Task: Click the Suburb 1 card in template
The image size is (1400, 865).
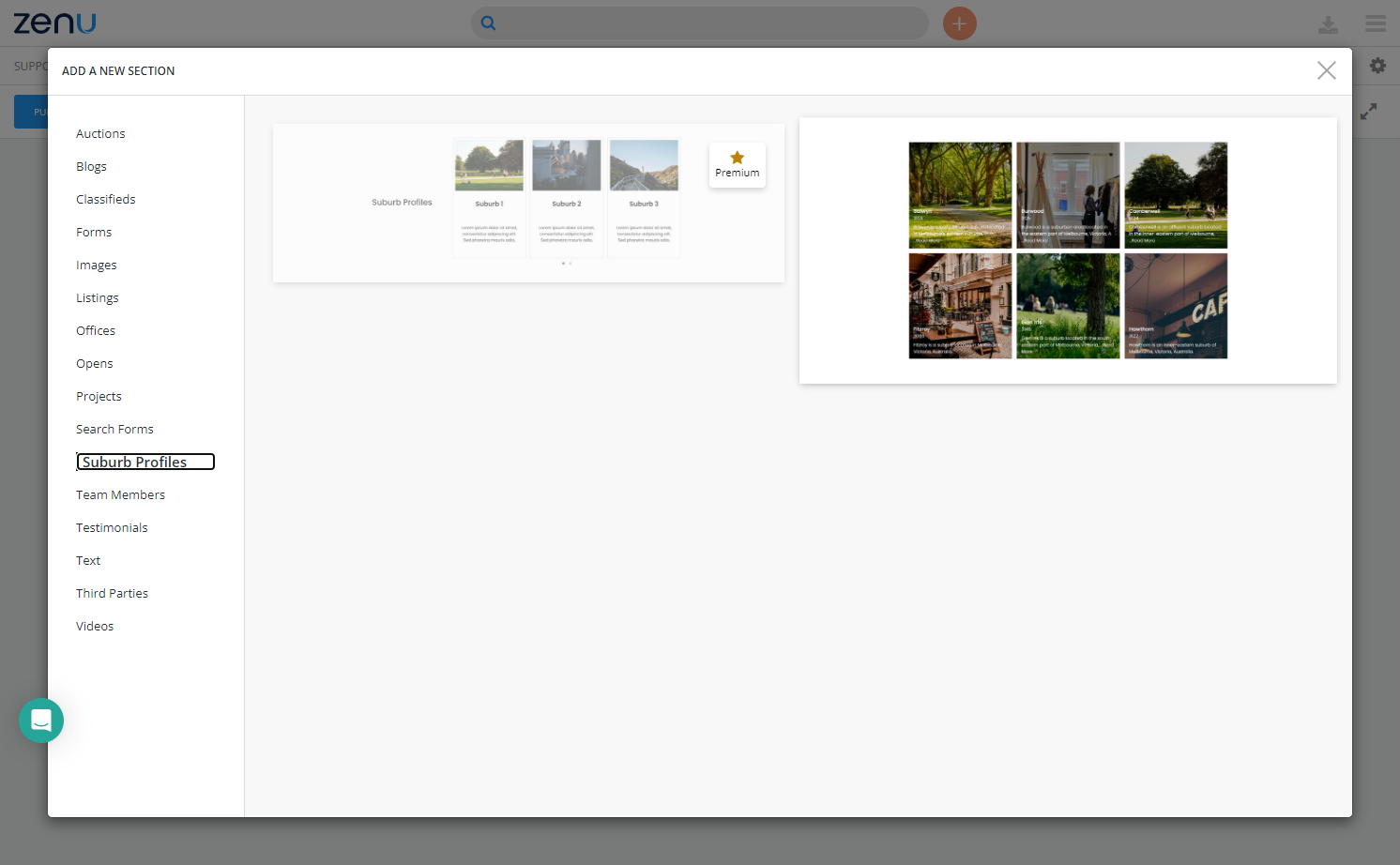Action: tap(489, 198)
